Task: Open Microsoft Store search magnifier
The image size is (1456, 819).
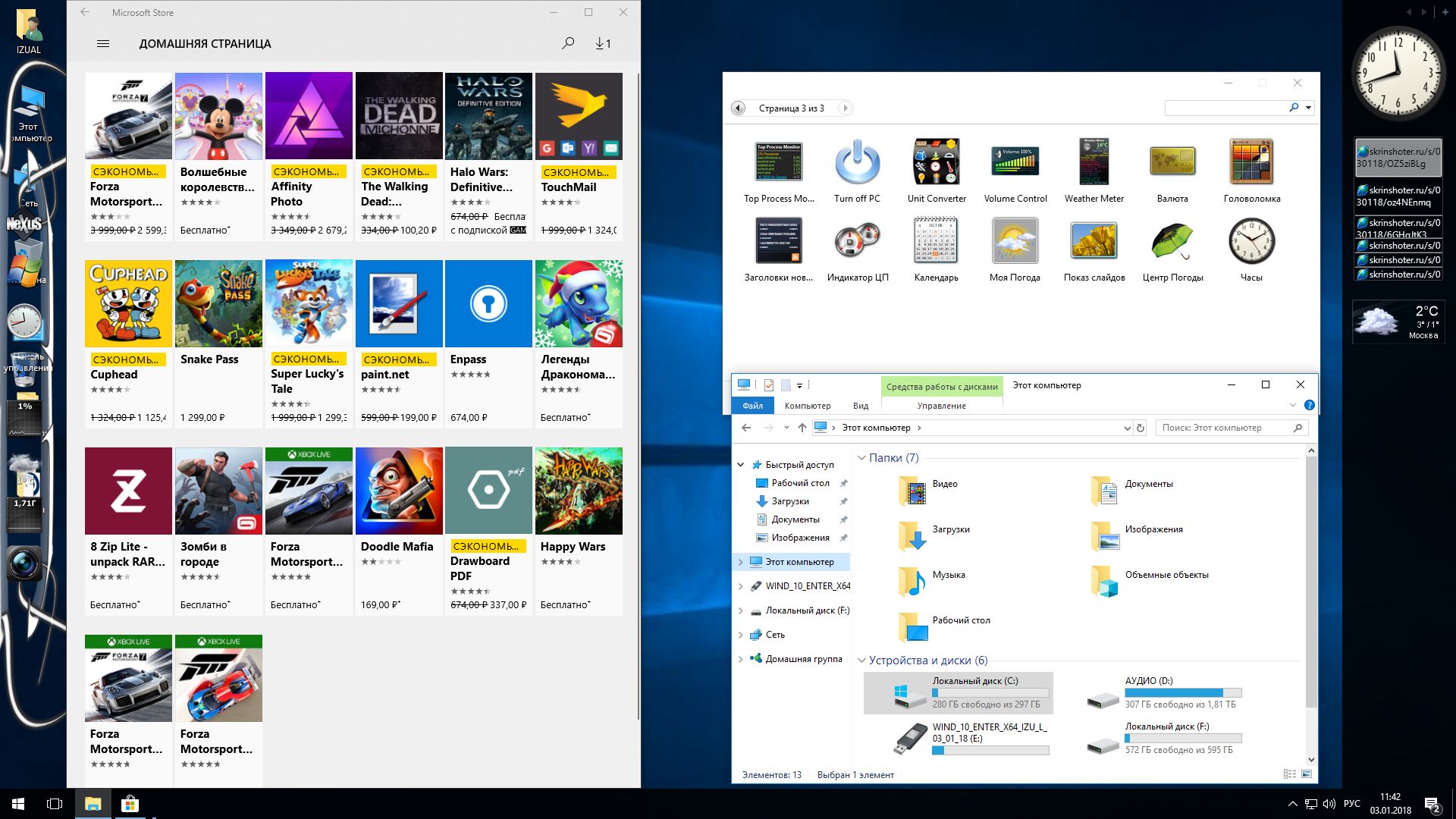Action: point(567,43)
